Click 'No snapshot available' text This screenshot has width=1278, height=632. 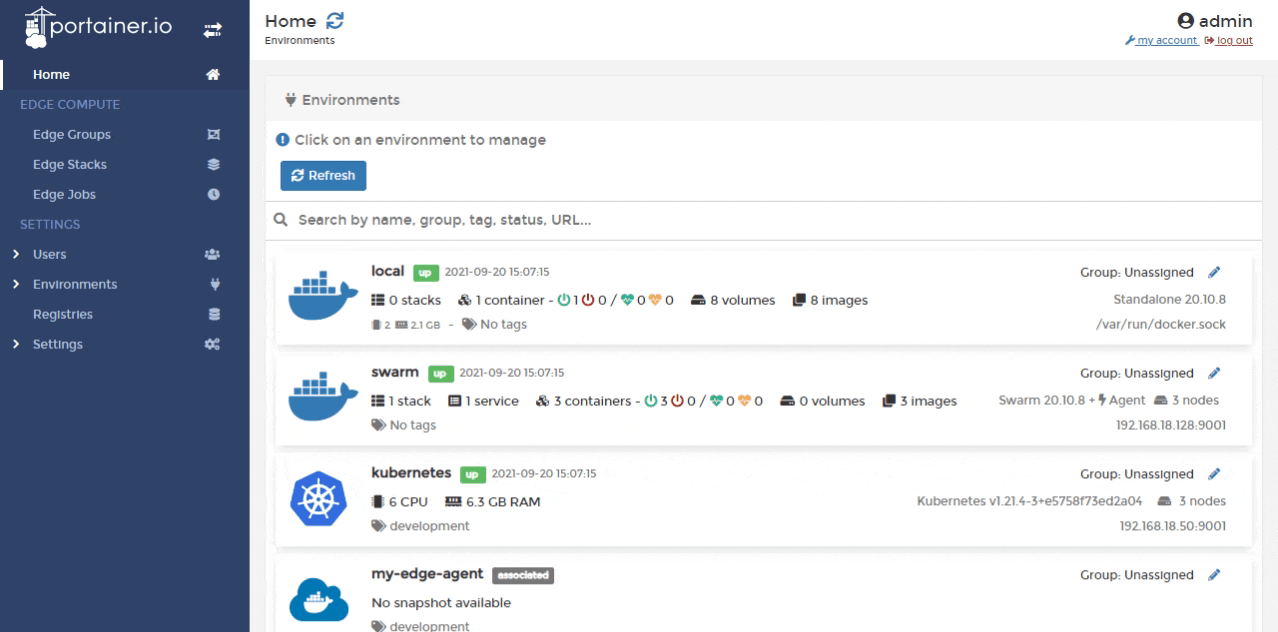[441, 603]
